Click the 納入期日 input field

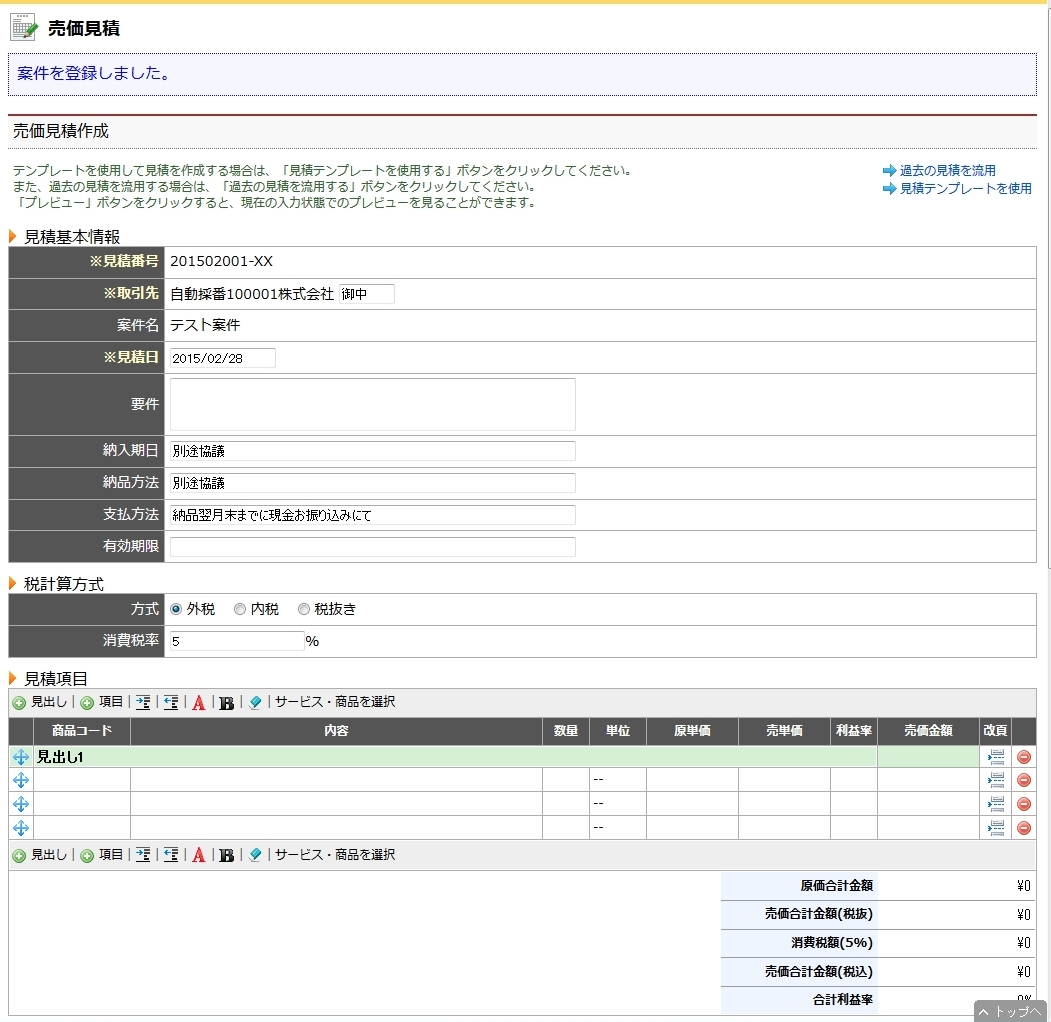(x=373, y=451)
